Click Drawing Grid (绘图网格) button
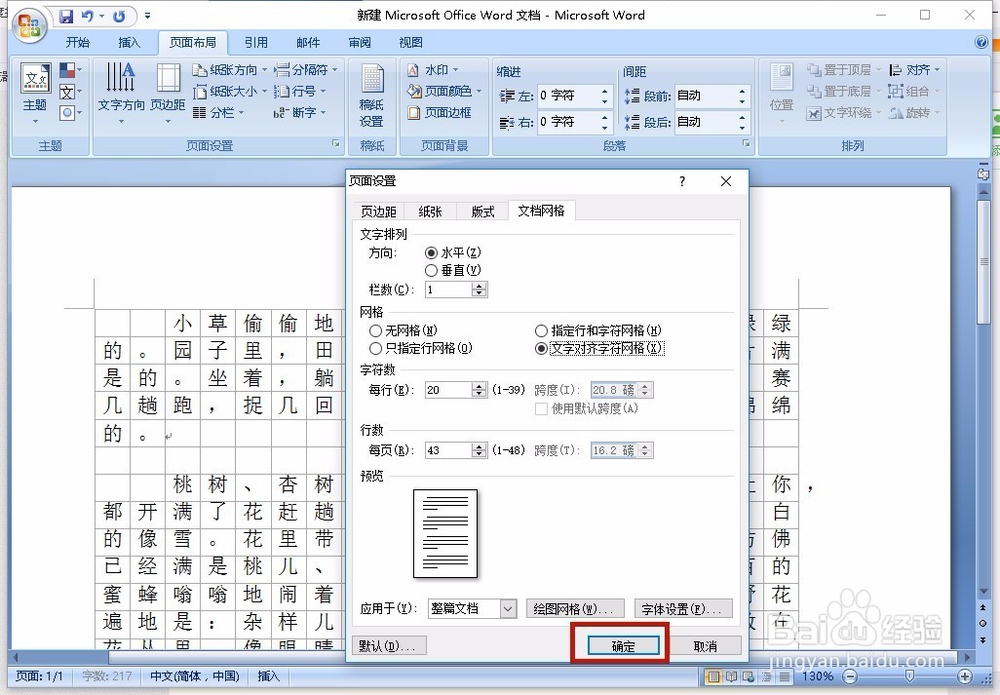Screen dimensions: 1000x695 point(575,609)
